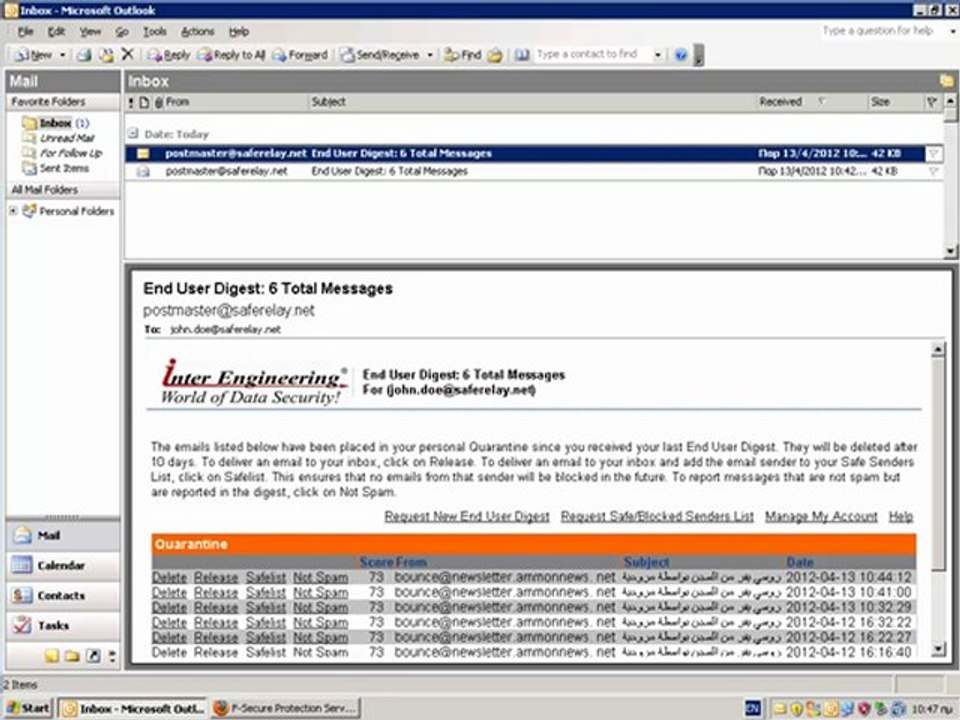Switch to the Contacts navigation pane
This screenshot has width=960, height=720.
coord(62,596)
